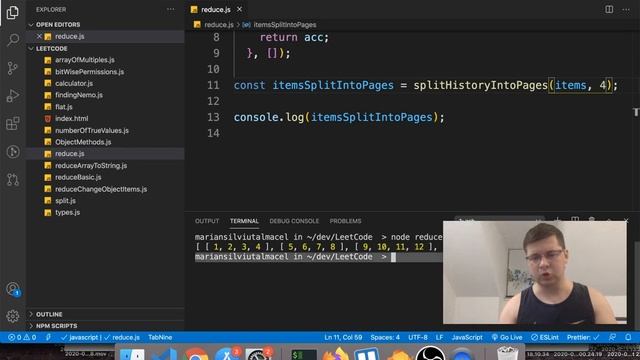Select the reduce.js editor tab
Viewport: 640px width, 360px height.
coord(216,9)
